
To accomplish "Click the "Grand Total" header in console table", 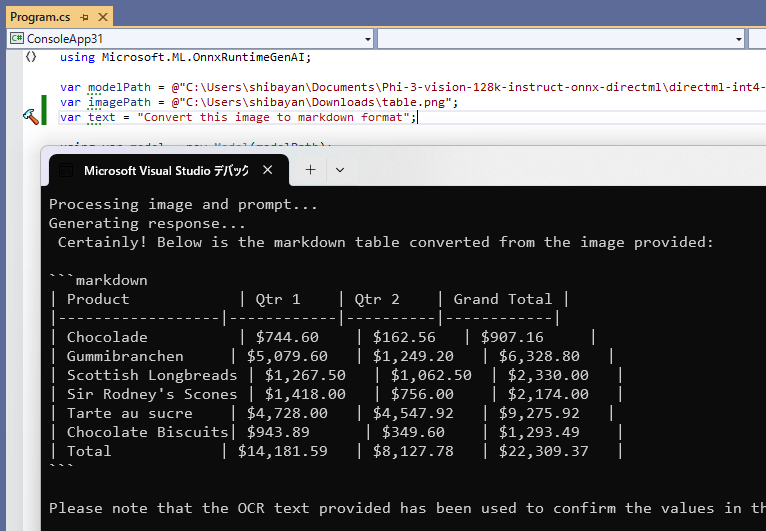I will tap(503, 299).
